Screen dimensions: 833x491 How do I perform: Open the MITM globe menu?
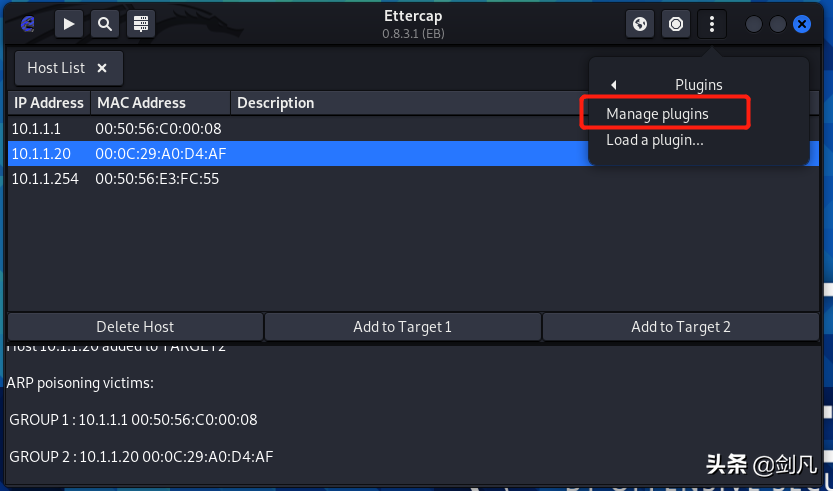click(x=640, y=24)
